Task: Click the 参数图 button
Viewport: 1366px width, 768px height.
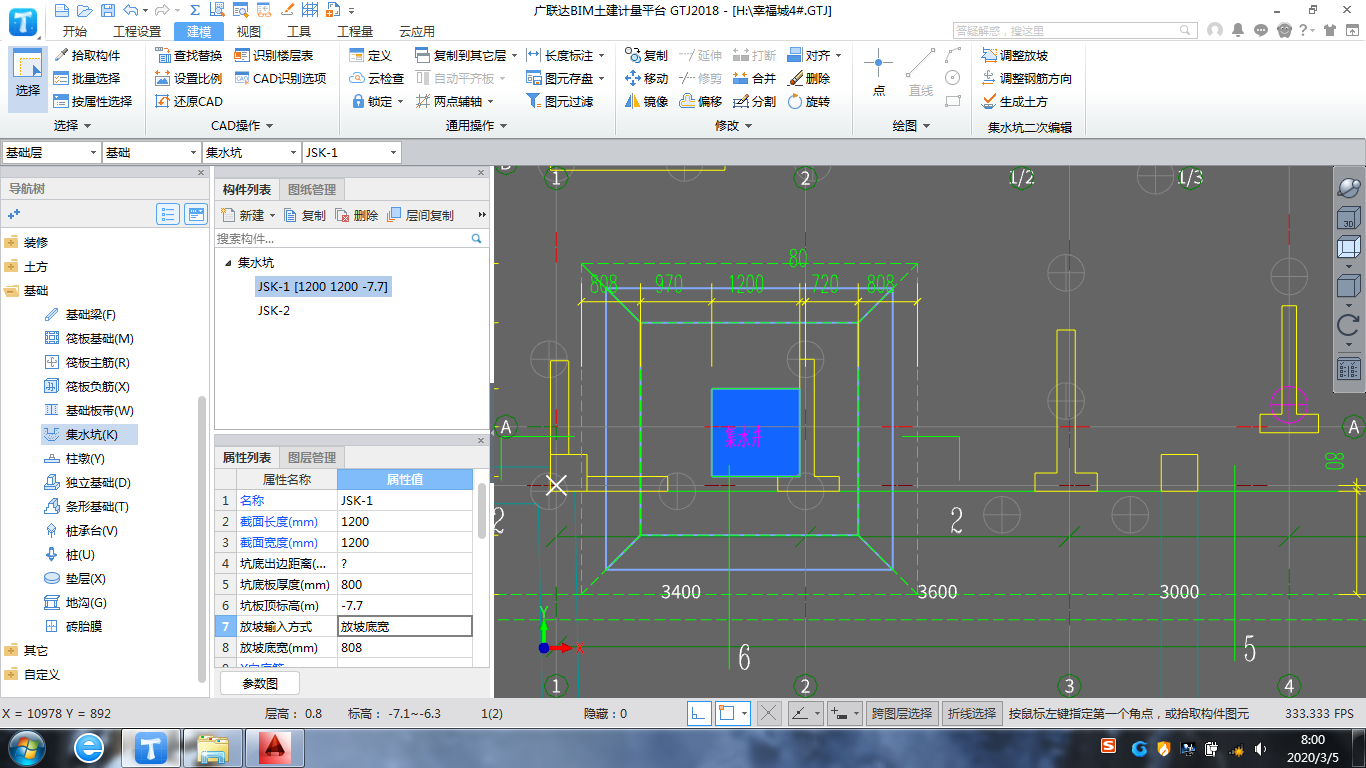Action: point(260,683)
